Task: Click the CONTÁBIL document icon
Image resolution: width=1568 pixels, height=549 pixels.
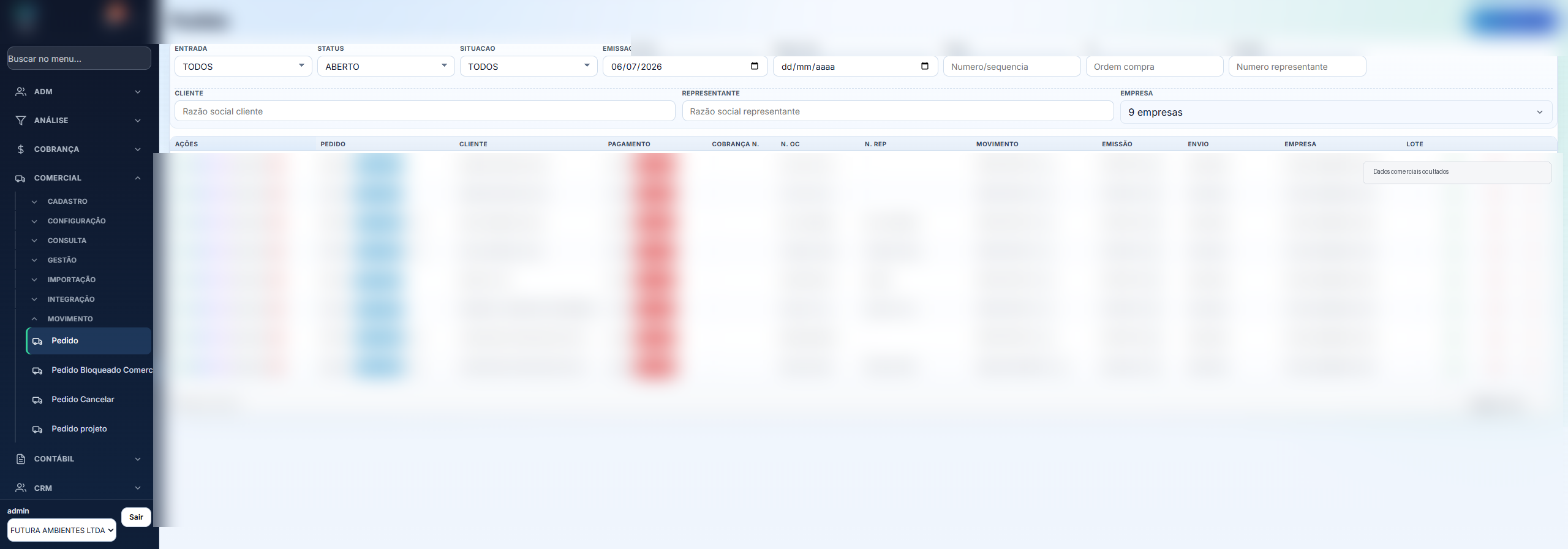Action: pyautogui.click(x=21, y=459)
